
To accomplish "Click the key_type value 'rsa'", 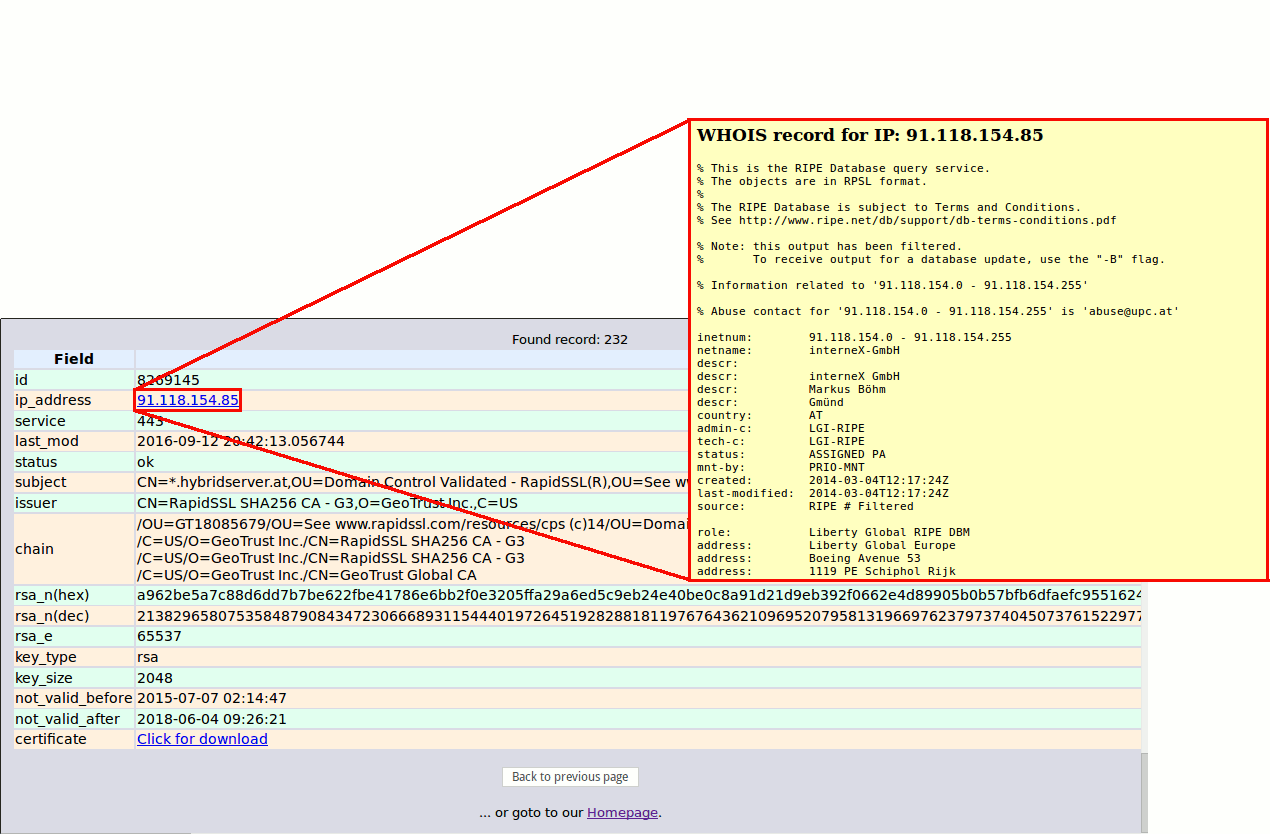I will coord(148,657).
